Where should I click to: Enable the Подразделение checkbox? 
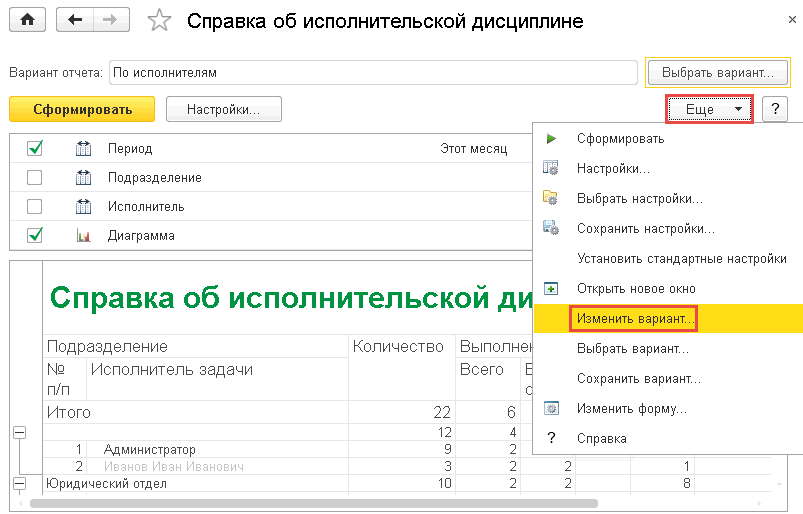coord(34,178)
